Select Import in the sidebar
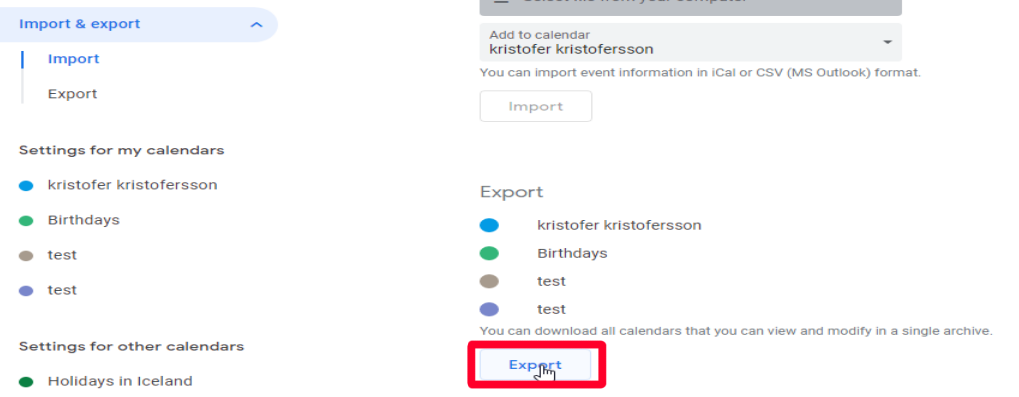 coord(73,59)
